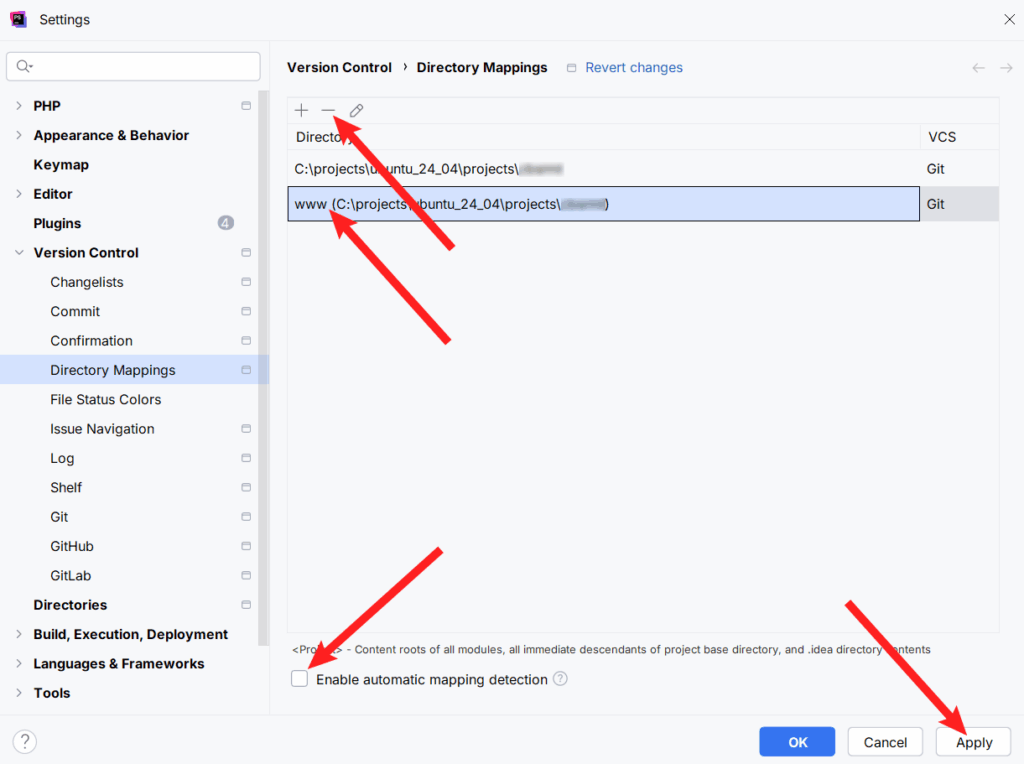
Task: Expand the Languages & Frameworks node
Action: click(x=19, y=664)
